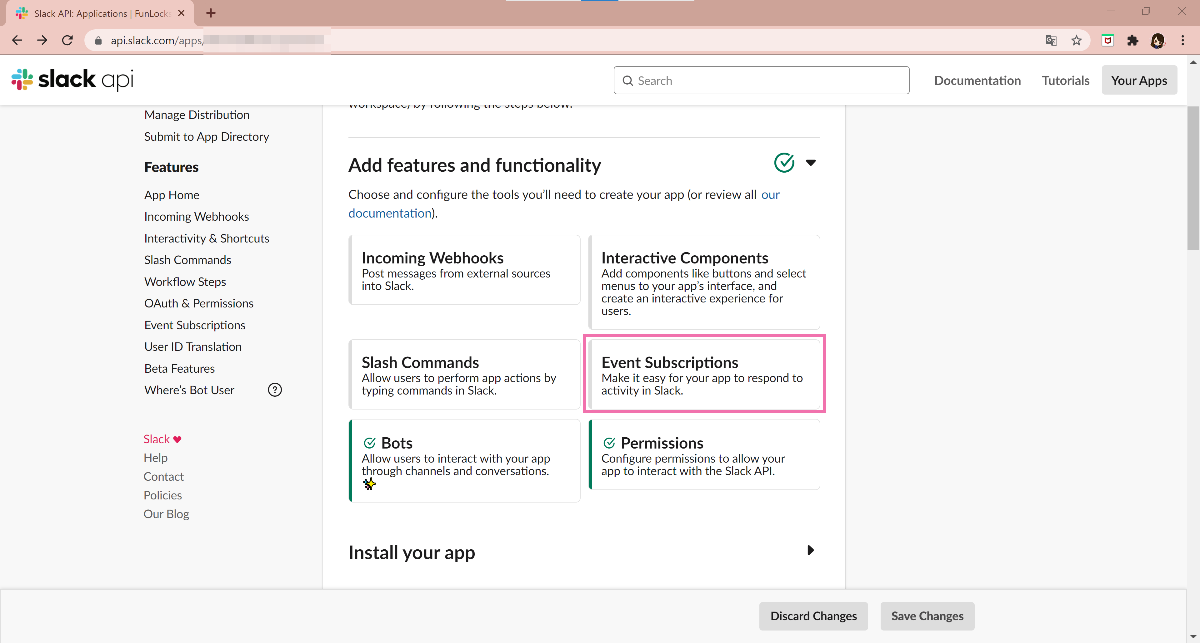The image size is (1200, 643).
Task: Open Slash Commands in sidebar
Action: coord(188,260)
